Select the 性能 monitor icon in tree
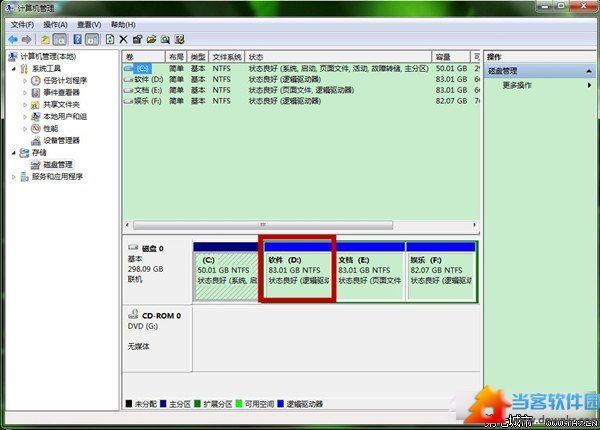Image resolution: width=600 pixels, height=430 pixels. coord(36,129)
